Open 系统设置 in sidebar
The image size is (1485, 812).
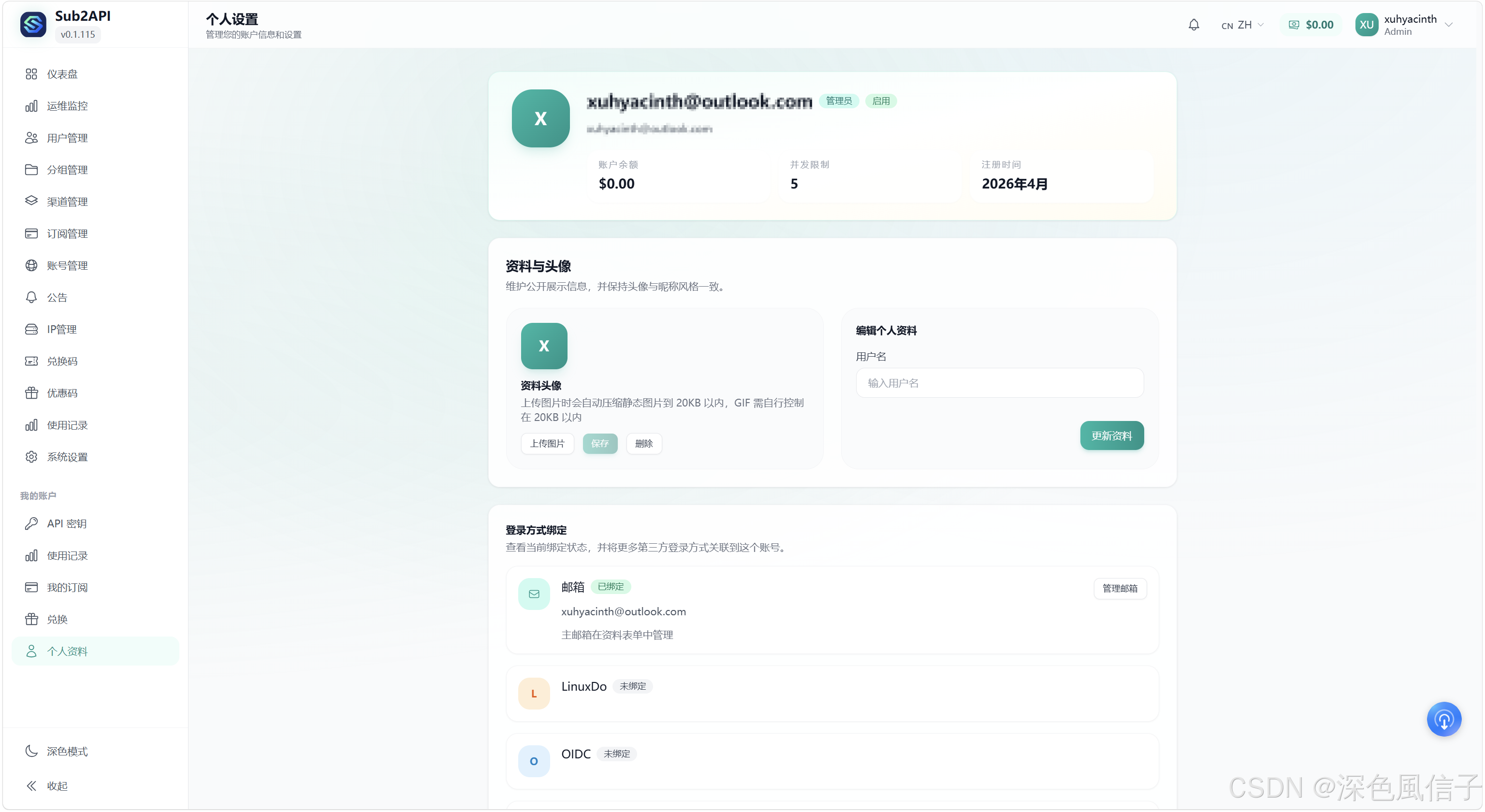click(x=67, y=456)
